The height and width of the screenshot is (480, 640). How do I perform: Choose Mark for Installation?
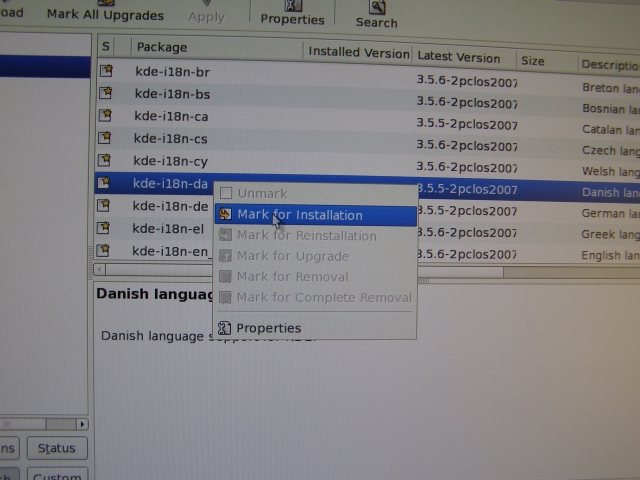[x=316, y=215]
